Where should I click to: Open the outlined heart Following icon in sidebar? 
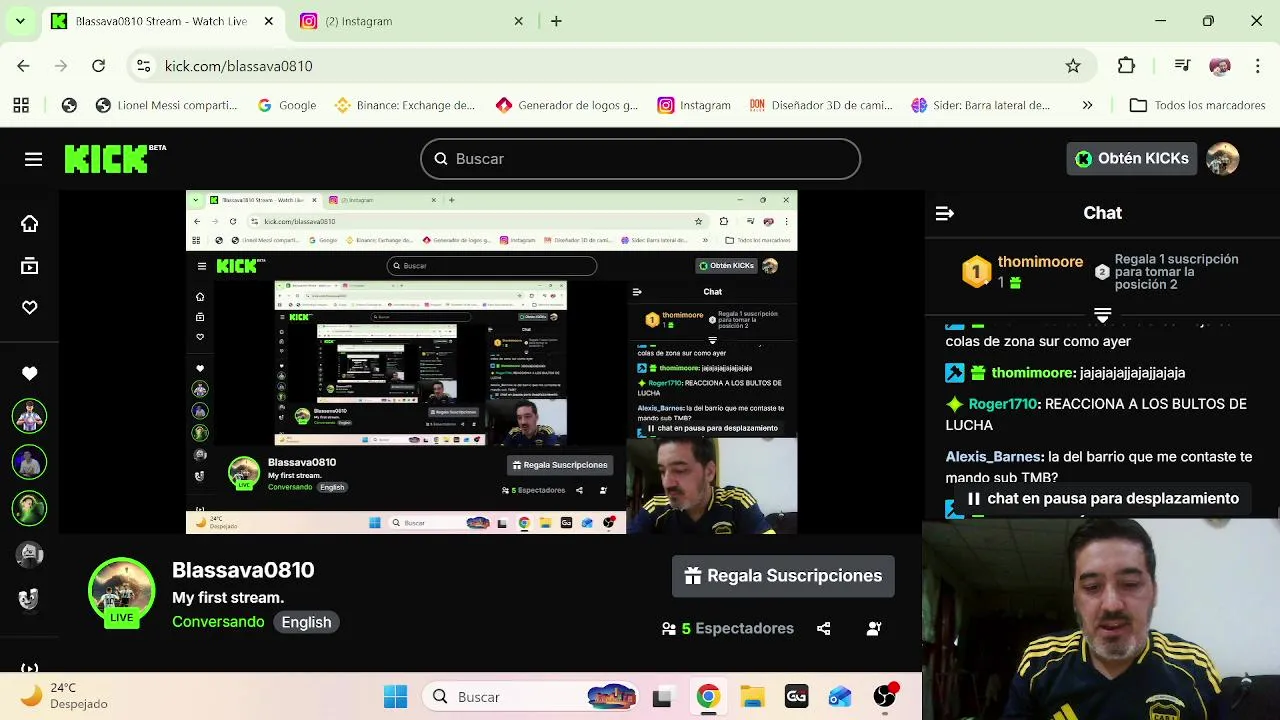tap(29, 308)
